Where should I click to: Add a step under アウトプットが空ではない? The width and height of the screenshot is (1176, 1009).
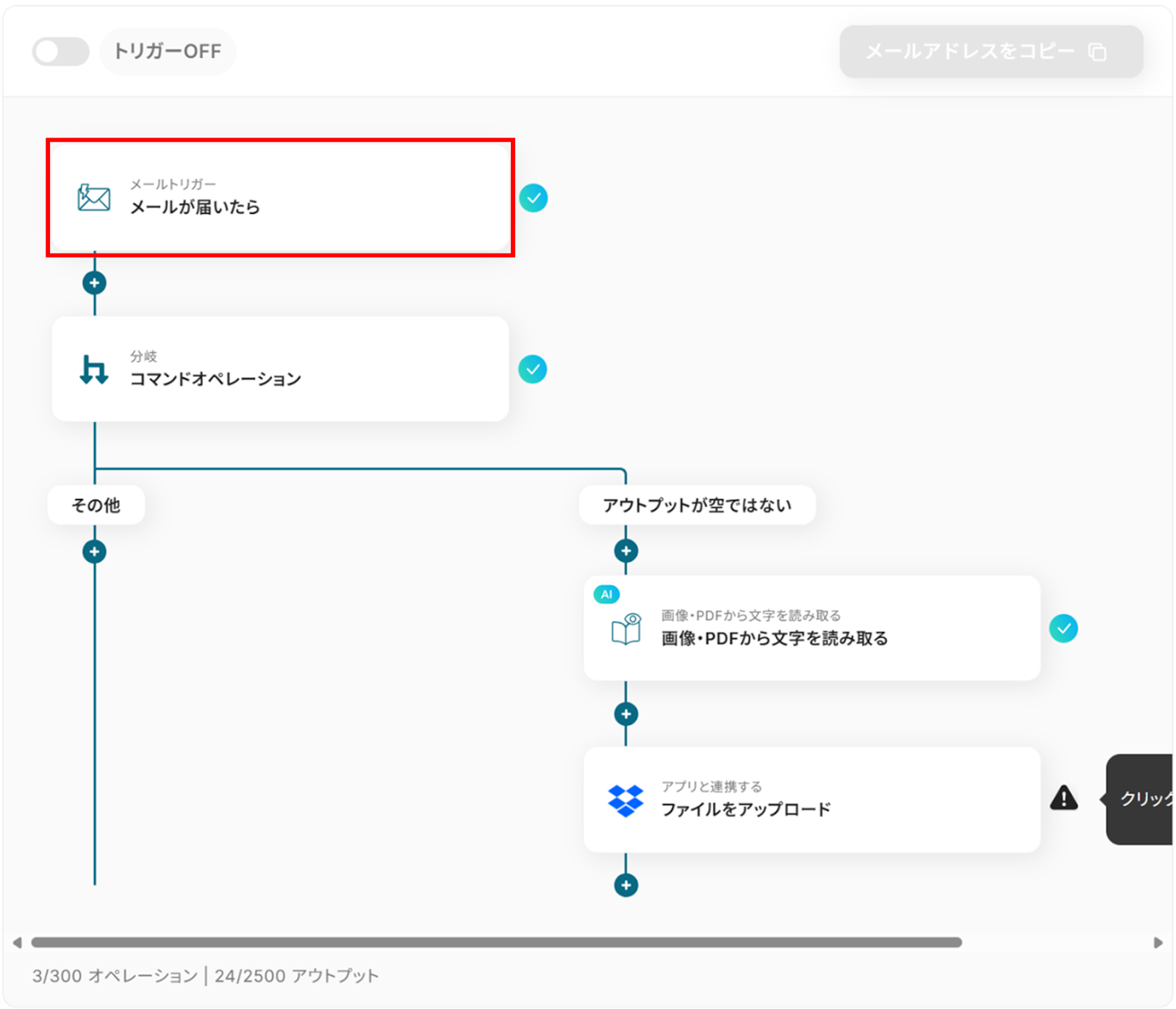click(x=625, y=551)
